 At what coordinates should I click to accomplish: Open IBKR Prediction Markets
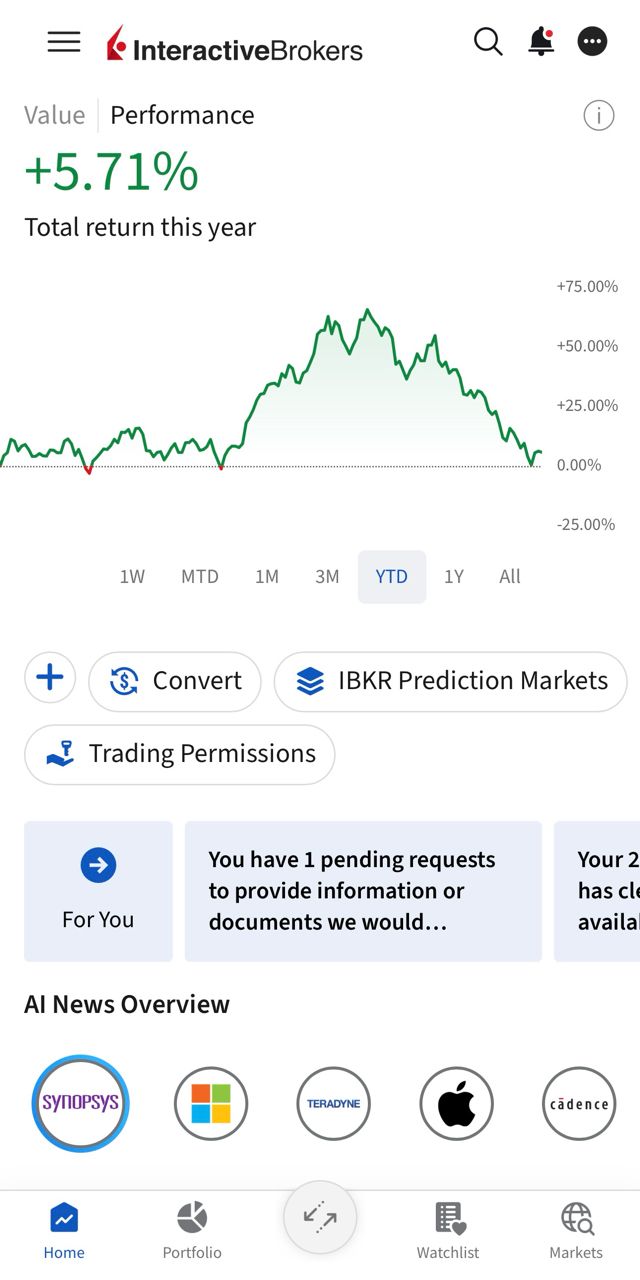point(451,681)
